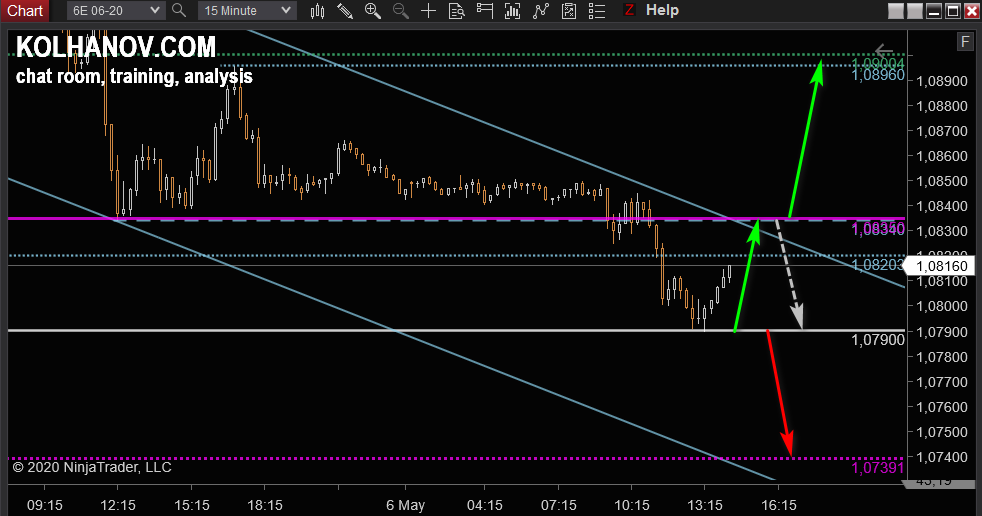Click the 1,07600 price axis label
The height and width of the screenshot is (516, 982).
(941, 407)
